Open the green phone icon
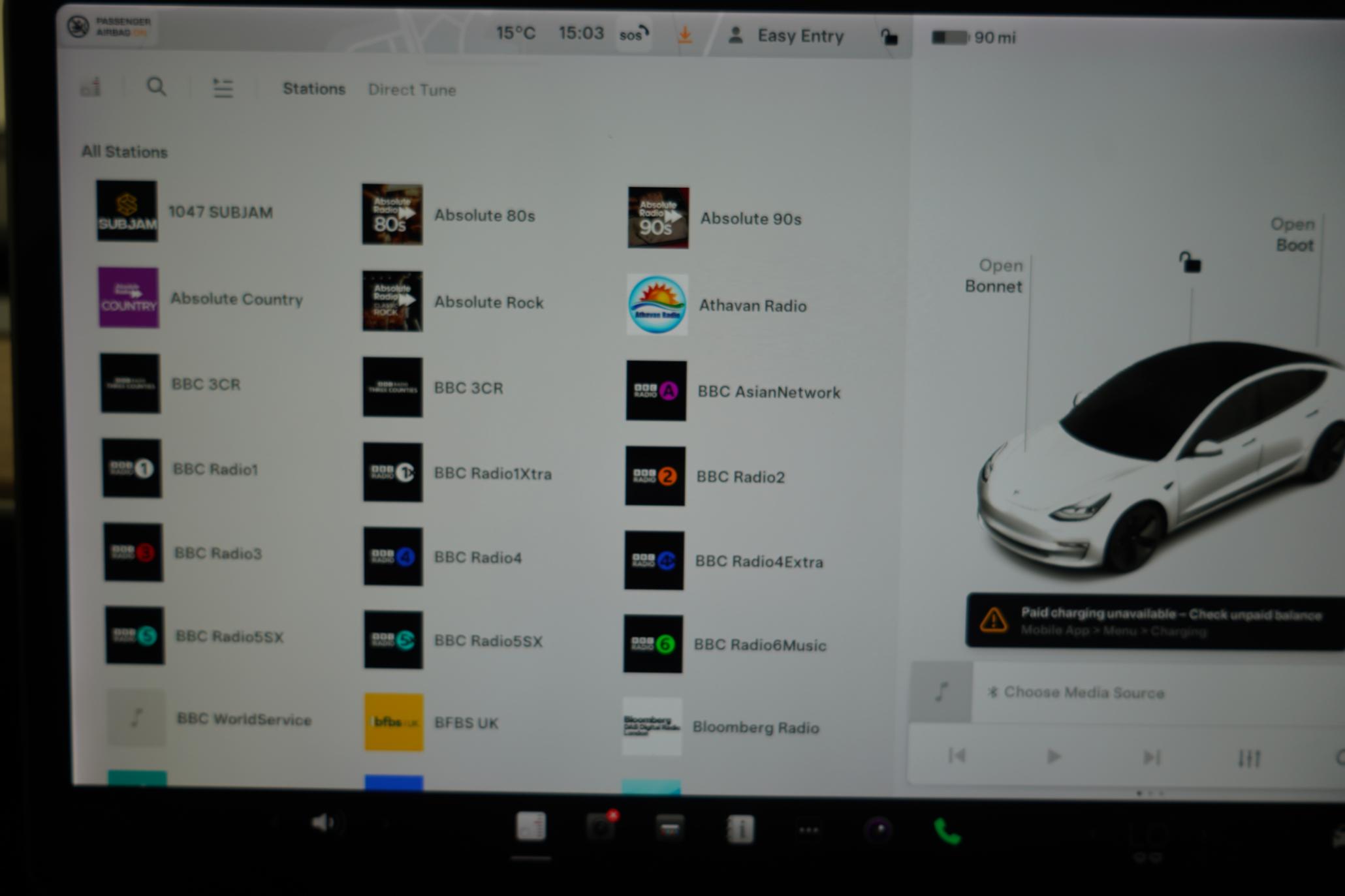 click(947, 831)
